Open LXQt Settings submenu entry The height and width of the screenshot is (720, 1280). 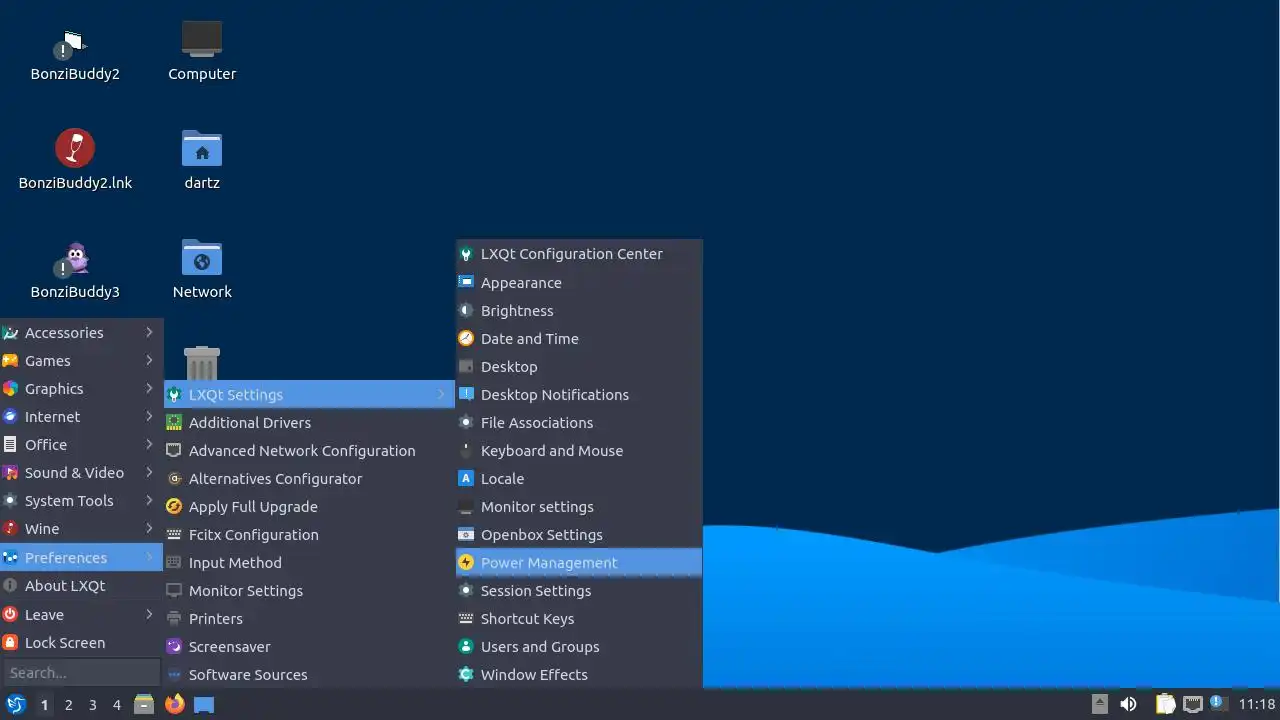click(x=309, y=394)
